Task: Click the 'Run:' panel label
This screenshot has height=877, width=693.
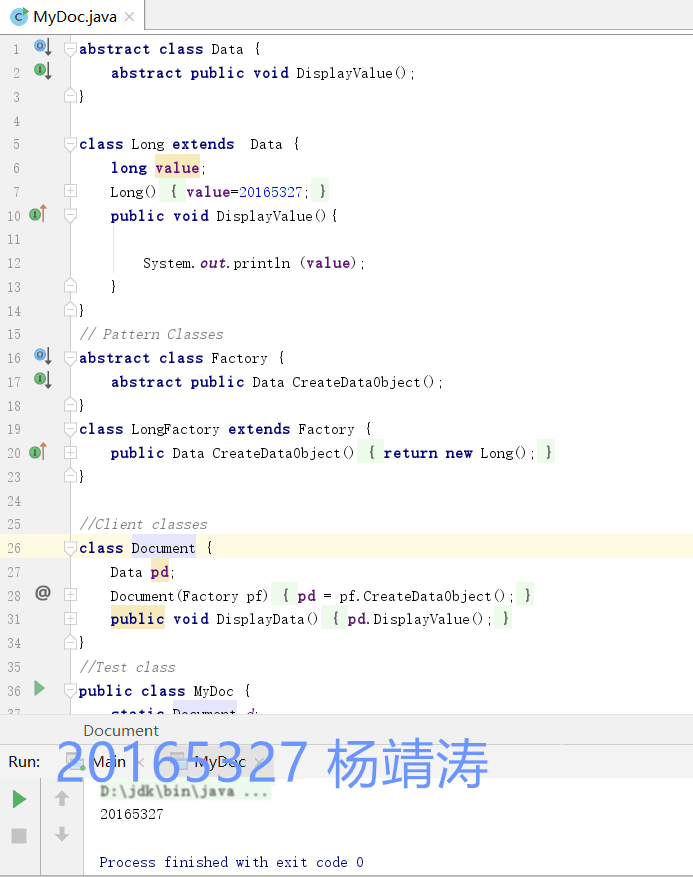Action: (x=24, y=762)
